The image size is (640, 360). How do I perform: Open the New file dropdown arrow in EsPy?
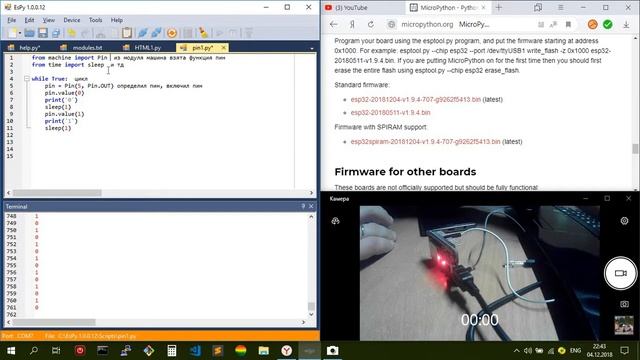(20, 33)
